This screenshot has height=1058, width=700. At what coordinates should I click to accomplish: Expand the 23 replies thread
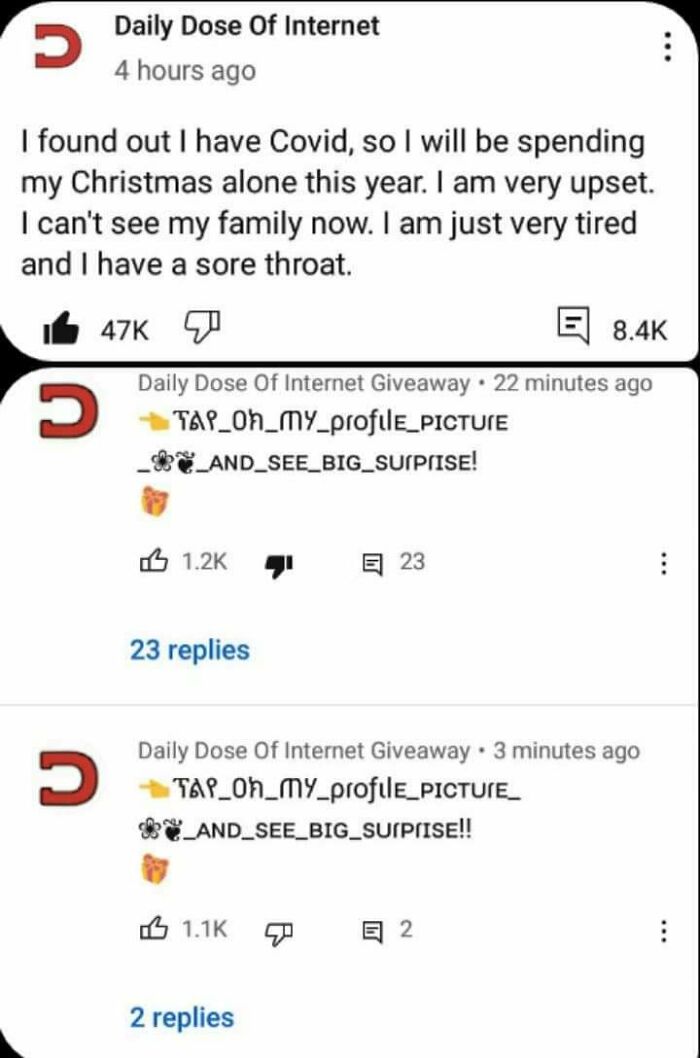(x=192, y=650)
